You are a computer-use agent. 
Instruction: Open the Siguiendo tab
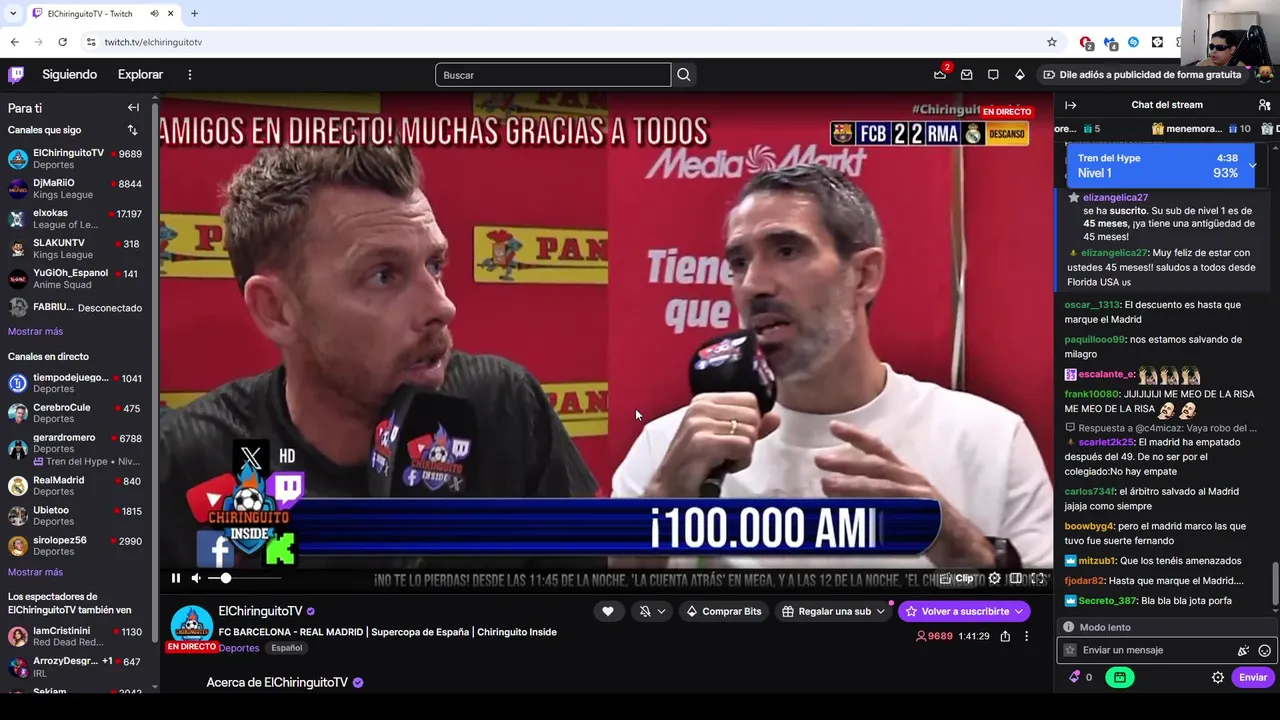pyautogui.click(x=70, y=75)
